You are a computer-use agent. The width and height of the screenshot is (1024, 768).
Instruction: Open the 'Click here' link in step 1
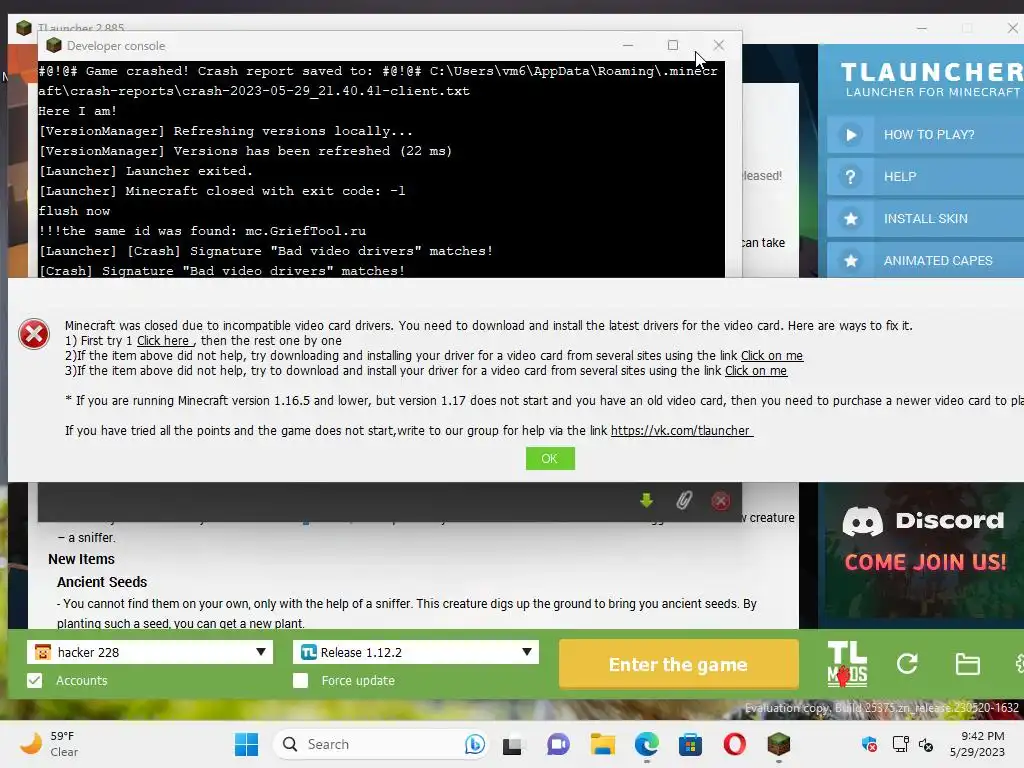click(163, 341)
